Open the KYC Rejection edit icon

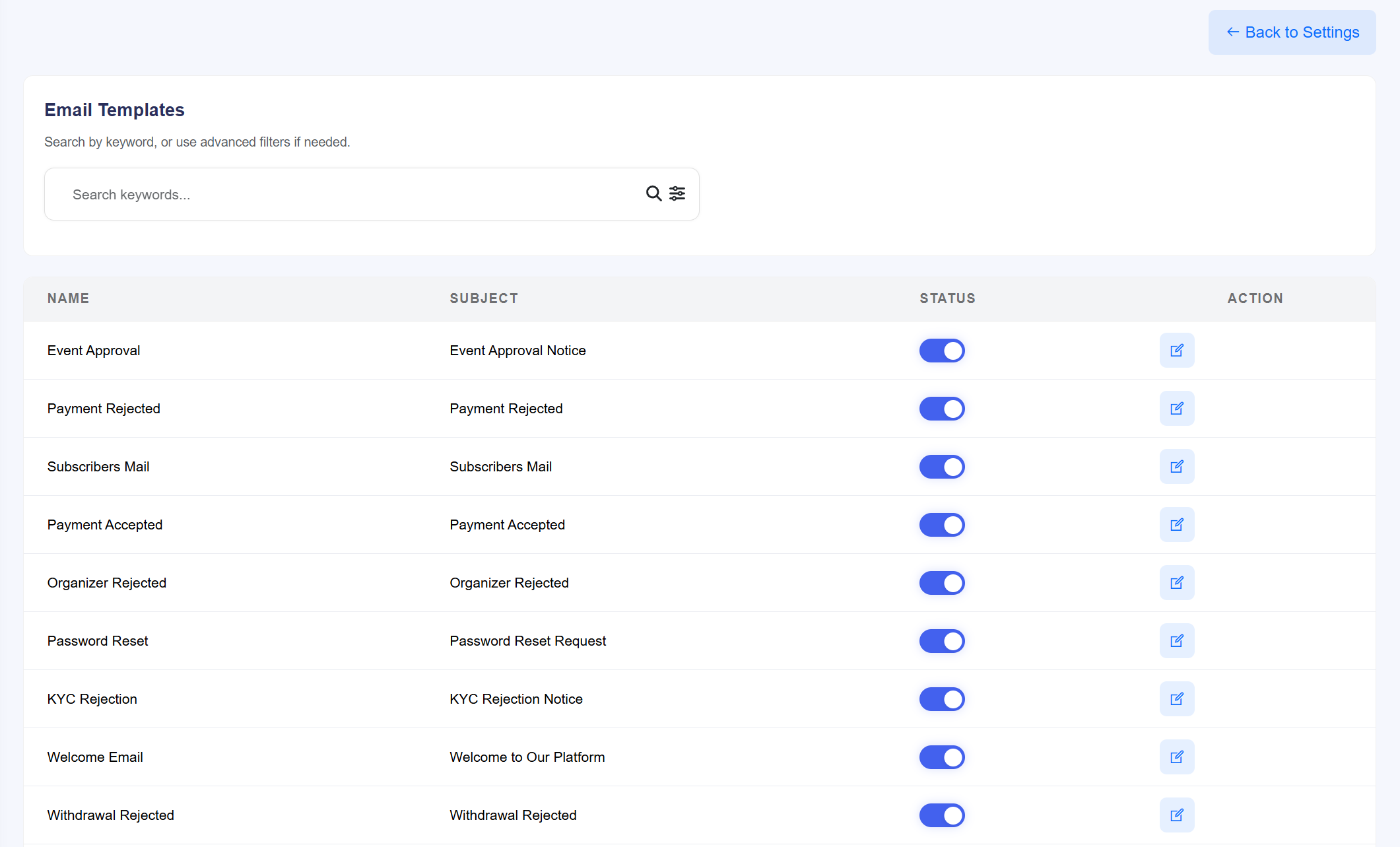1177,698
